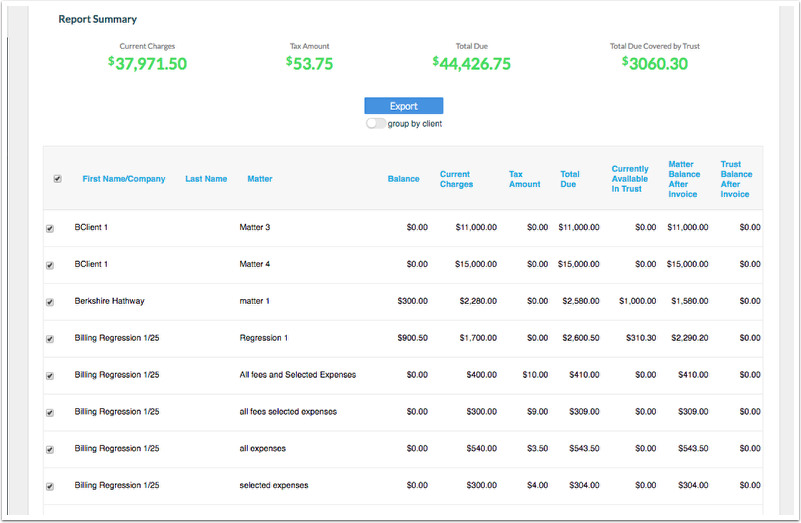Click the $900.50 balance for Regression 1
Viewport: 801px width, 523px height.
click(412, 338)
